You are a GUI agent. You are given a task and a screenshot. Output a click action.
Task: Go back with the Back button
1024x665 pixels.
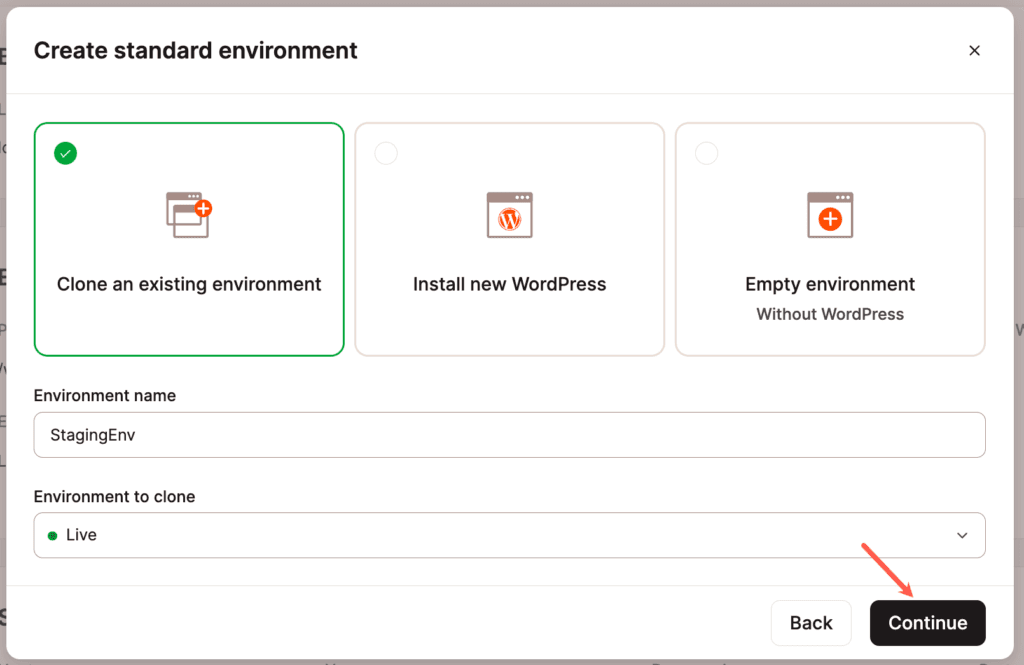tap(810, 623)
